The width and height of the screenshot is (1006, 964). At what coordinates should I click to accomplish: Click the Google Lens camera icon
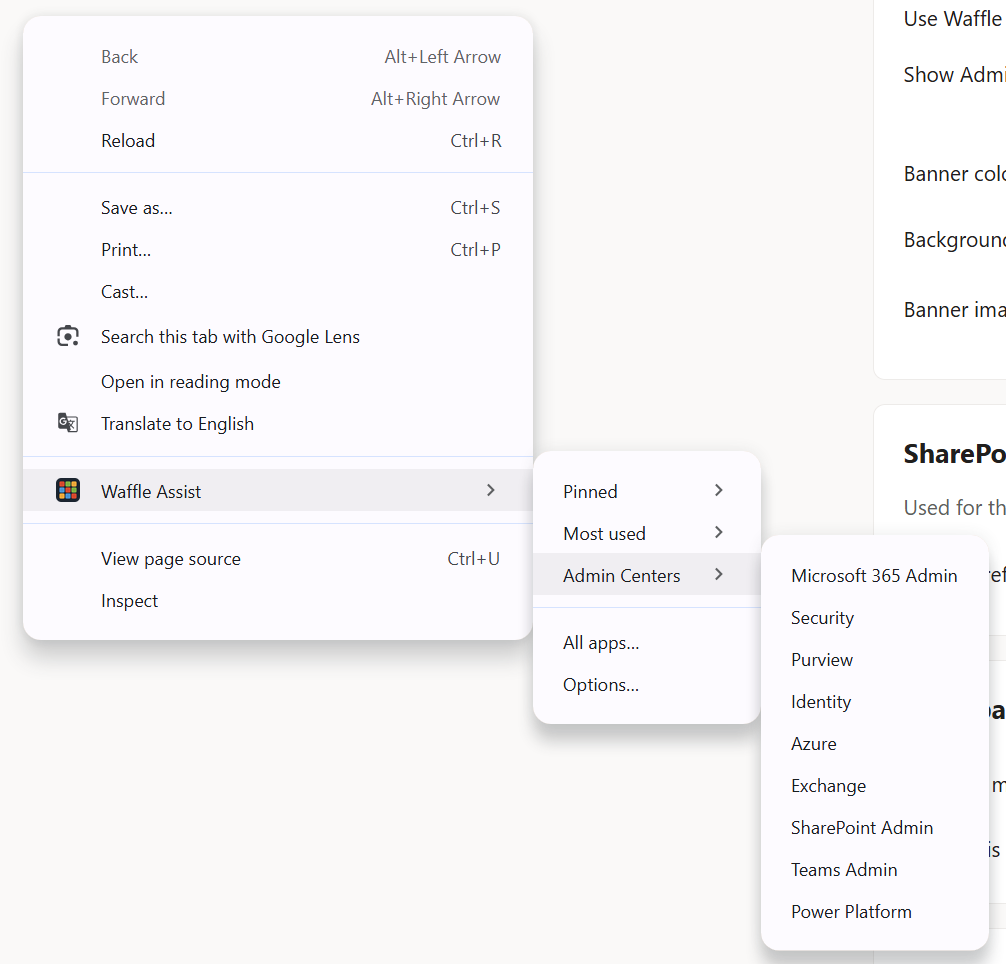(68, 336)
